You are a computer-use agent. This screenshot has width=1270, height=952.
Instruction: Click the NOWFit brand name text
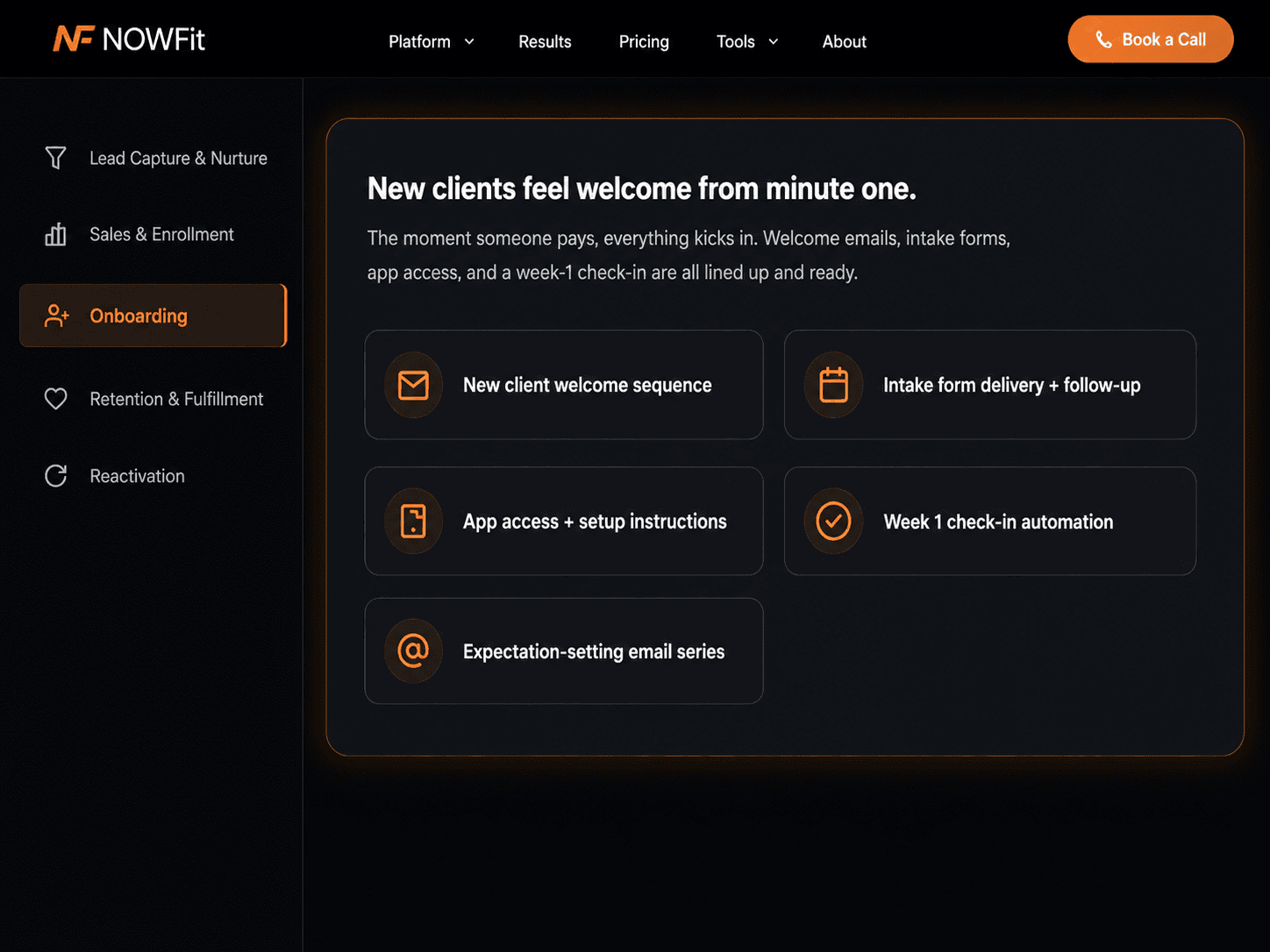153,39
